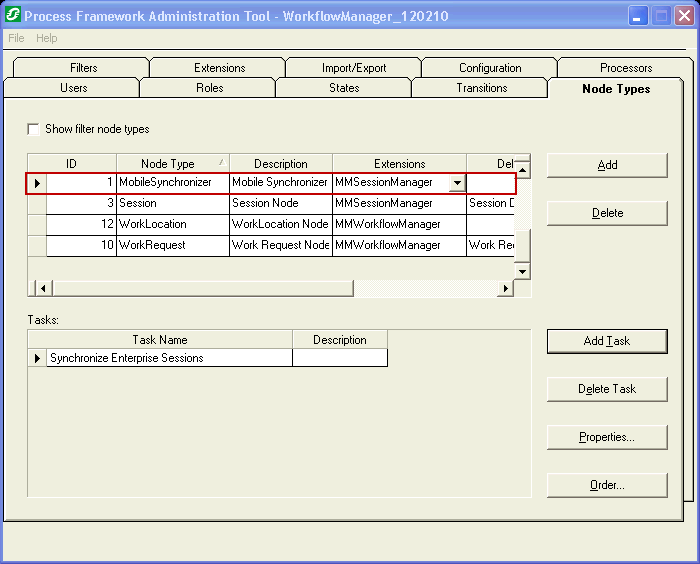The image size is (700, 564).
Task: Open Extensions dropdown for MMSessionManager cell
Action: click(x=457, y=183)
